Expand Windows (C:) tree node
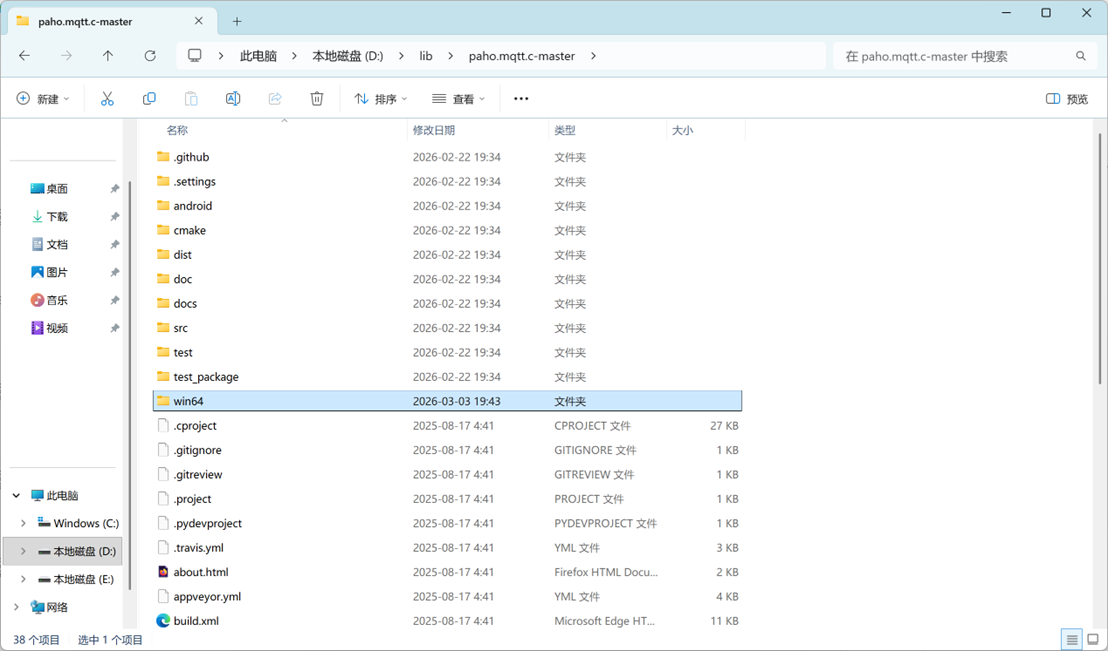The height and width of the screenshot is (651, 1108). click(x=23, y=523)
